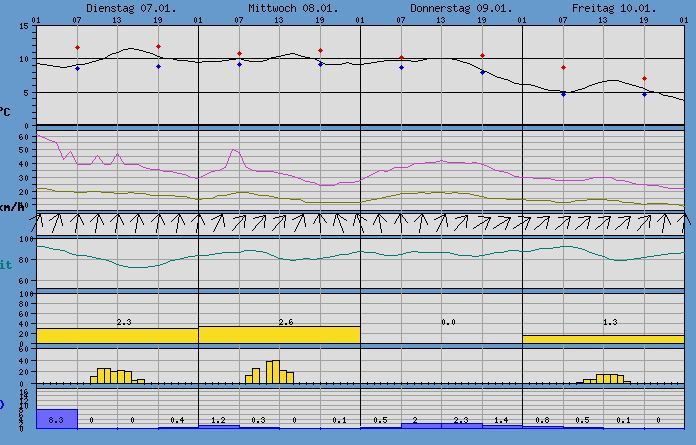The height and width of the screenshot is (445, 696).
Task: Click the yellow bar labeled 1.3
Action: pos(603,339)
